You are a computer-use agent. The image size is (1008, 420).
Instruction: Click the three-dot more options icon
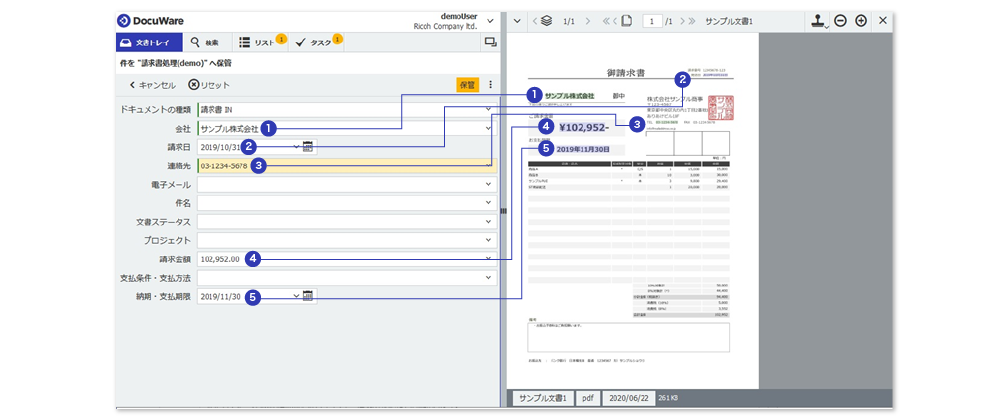(490, 85)
